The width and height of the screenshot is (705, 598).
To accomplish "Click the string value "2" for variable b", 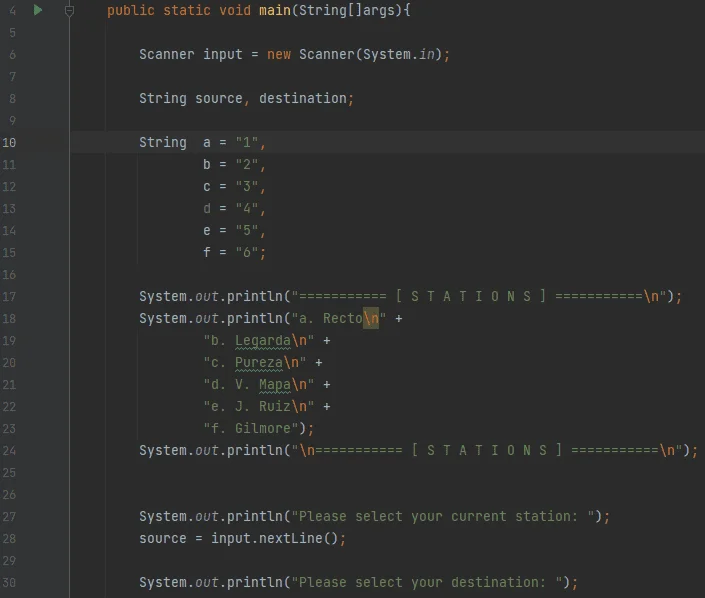I will click(247, 165).
